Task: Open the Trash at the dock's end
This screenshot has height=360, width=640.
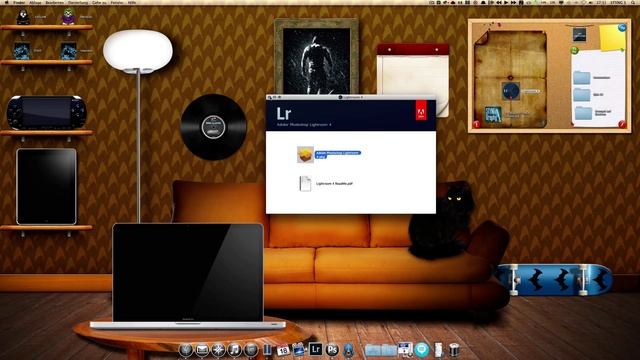Action: tap(454, 350)
